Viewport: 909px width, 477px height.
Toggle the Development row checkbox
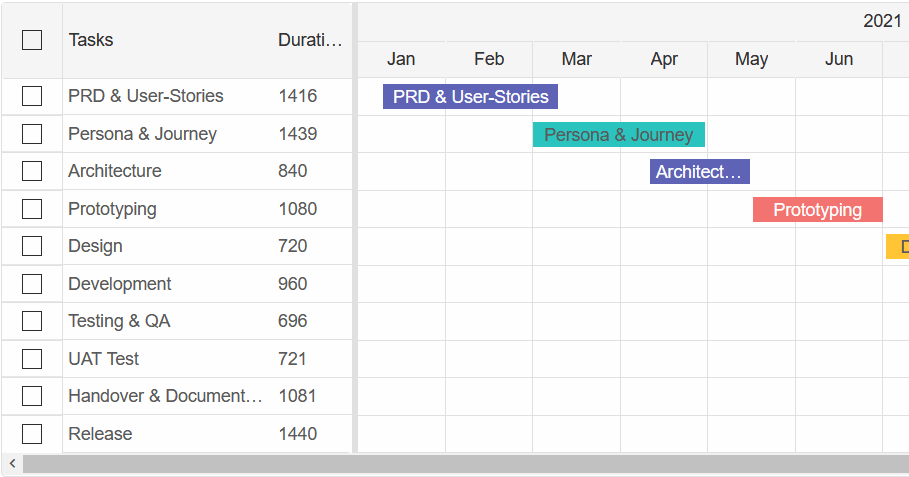click(x=32, y=284)
